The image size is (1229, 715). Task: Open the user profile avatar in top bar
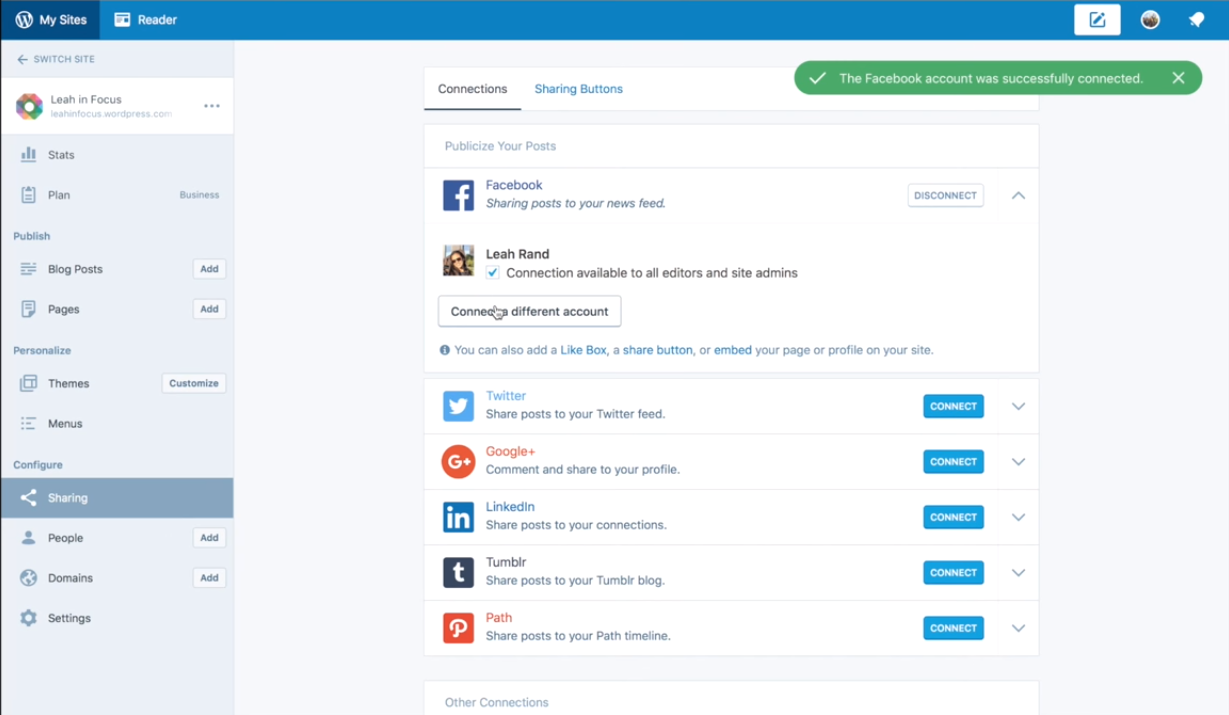(1150, 20)
